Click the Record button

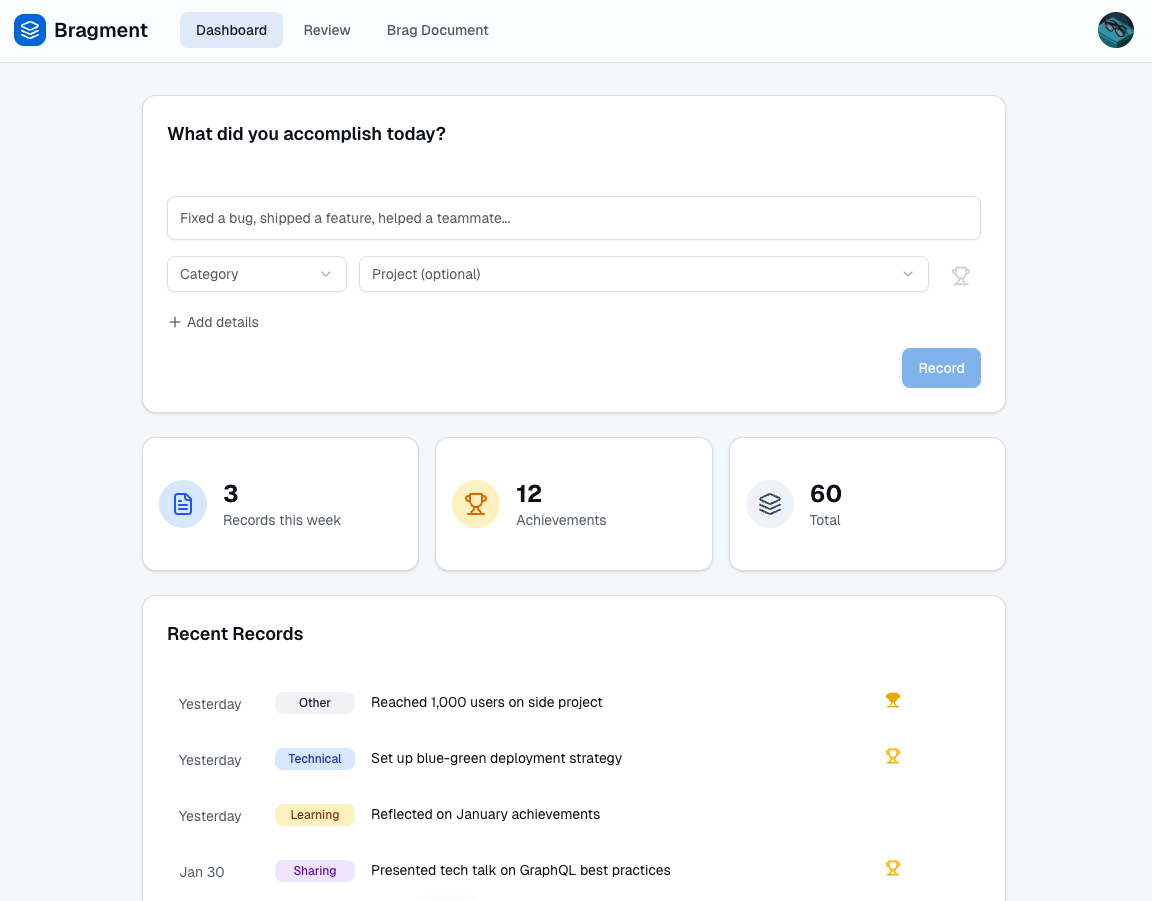941,368
